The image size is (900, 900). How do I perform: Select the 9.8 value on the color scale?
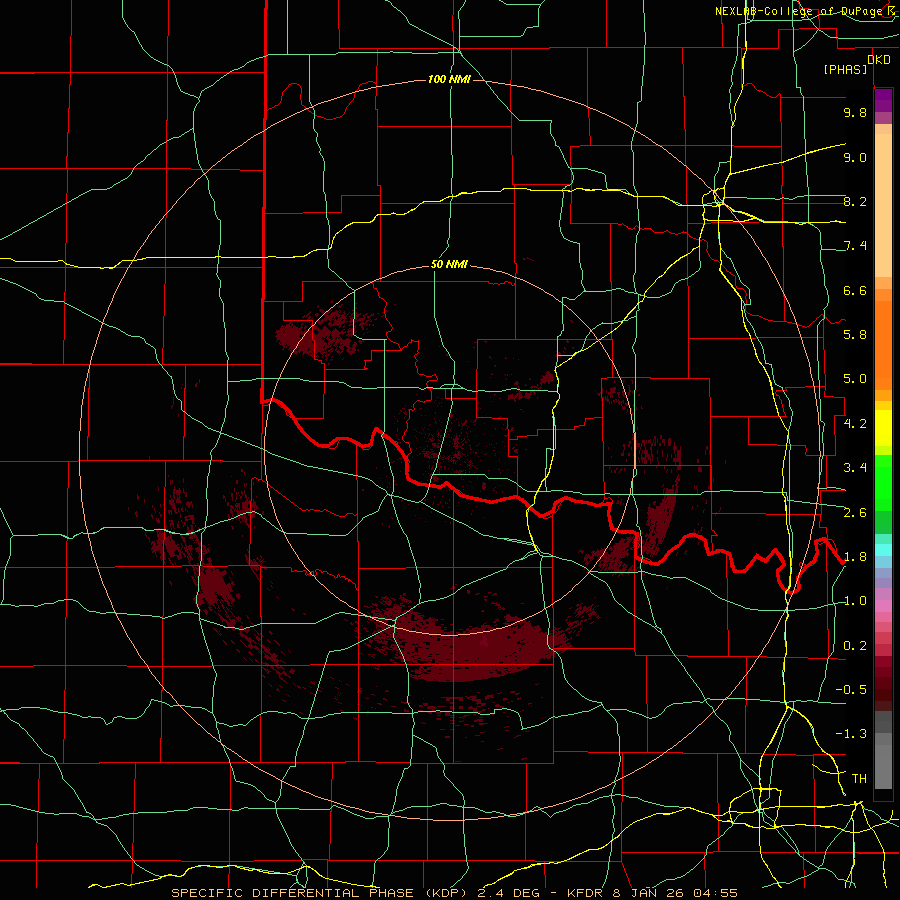click(x=855, y=112)
